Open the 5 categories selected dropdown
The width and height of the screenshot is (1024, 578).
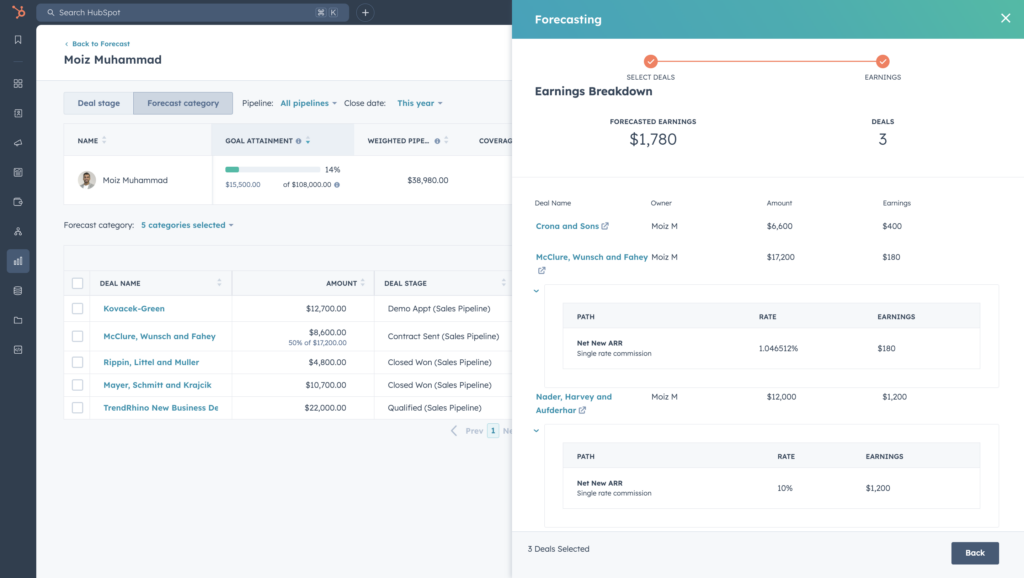click(x=187, y=225)
